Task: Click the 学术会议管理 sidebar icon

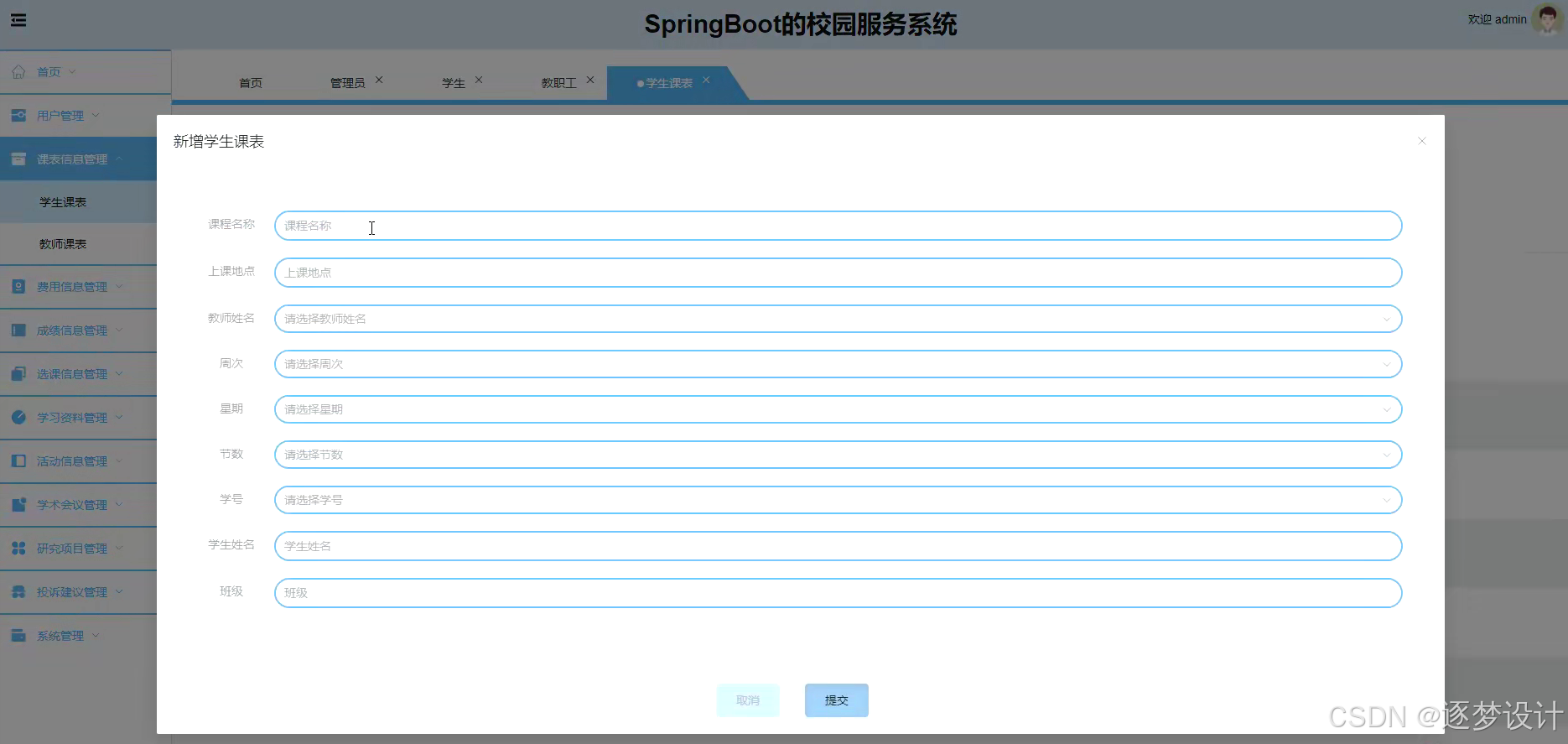Action: tap(18, 505)
